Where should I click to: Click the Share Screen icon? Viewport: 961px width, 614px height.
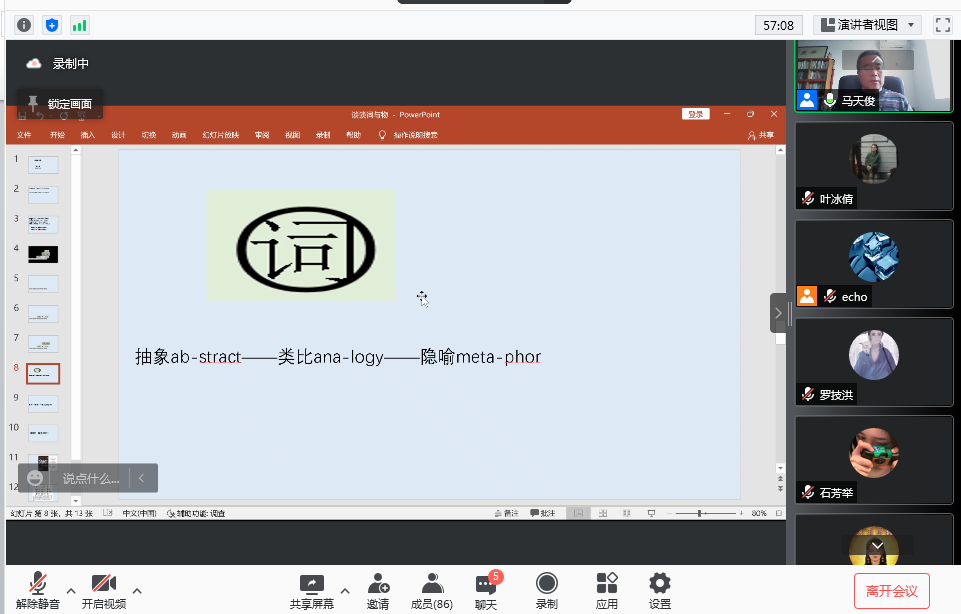tap(312, 584)
